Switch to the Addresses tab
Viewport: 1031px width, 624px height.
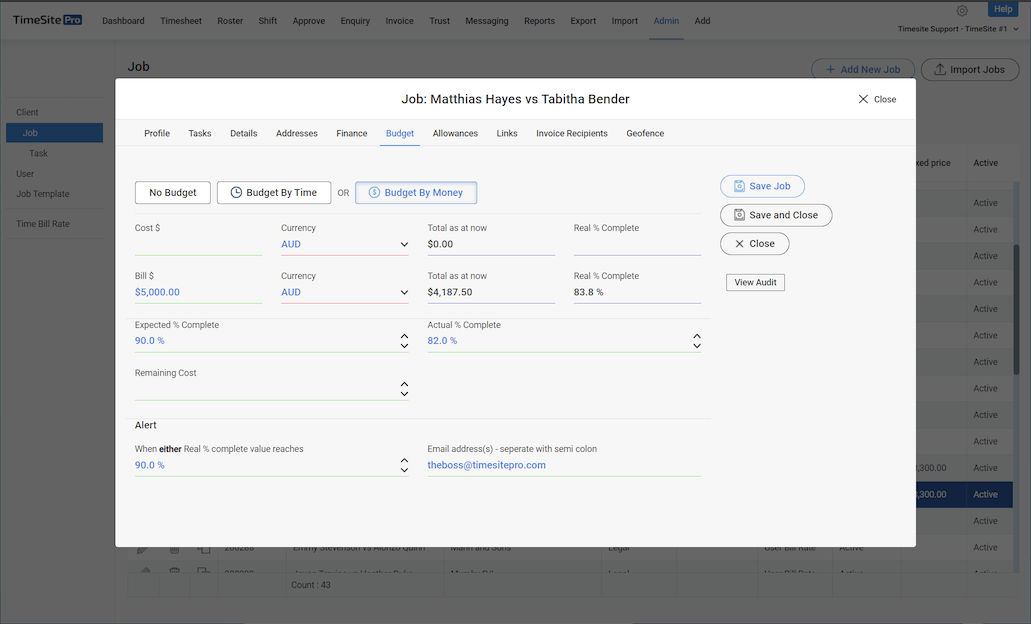point(297,133)
